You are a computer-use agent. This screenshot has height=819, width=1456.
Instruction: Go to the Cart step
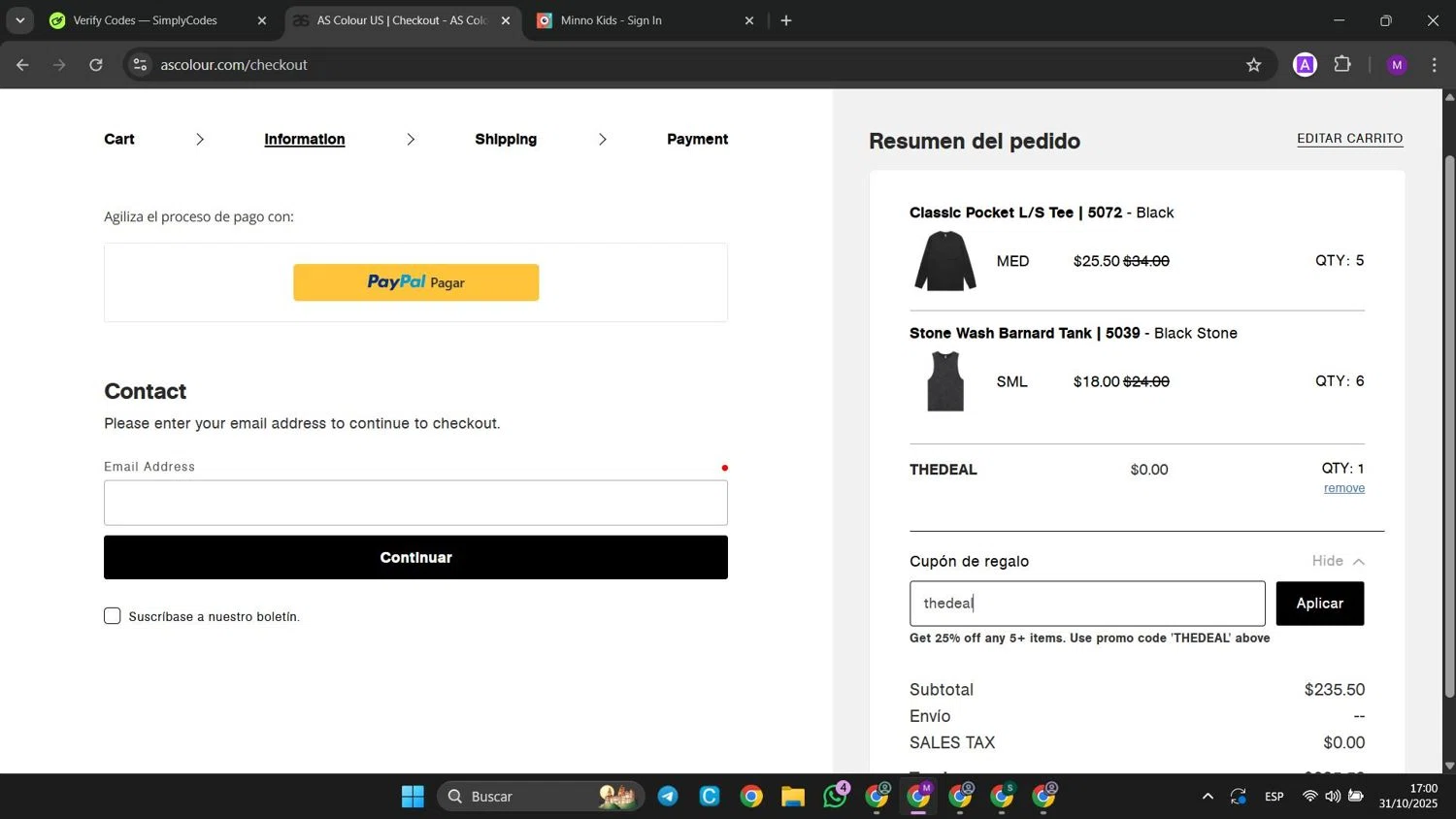(119, 139)
